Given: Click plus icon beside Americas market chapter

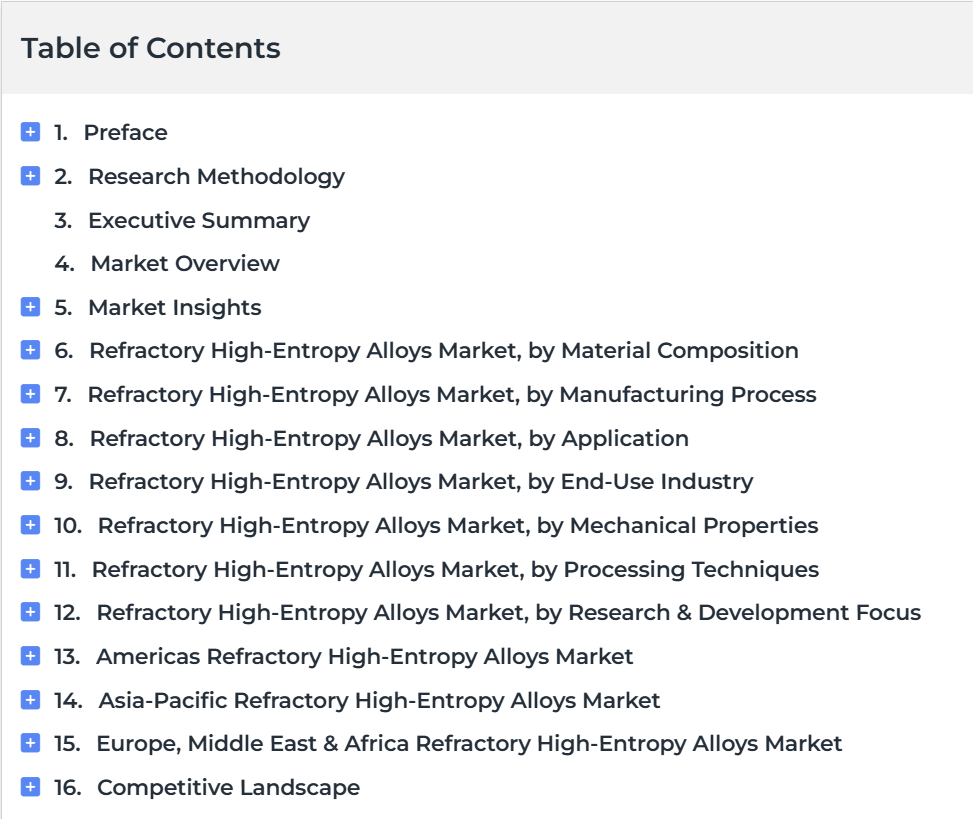Looking at the screenshot, I should tap(30, 656).
